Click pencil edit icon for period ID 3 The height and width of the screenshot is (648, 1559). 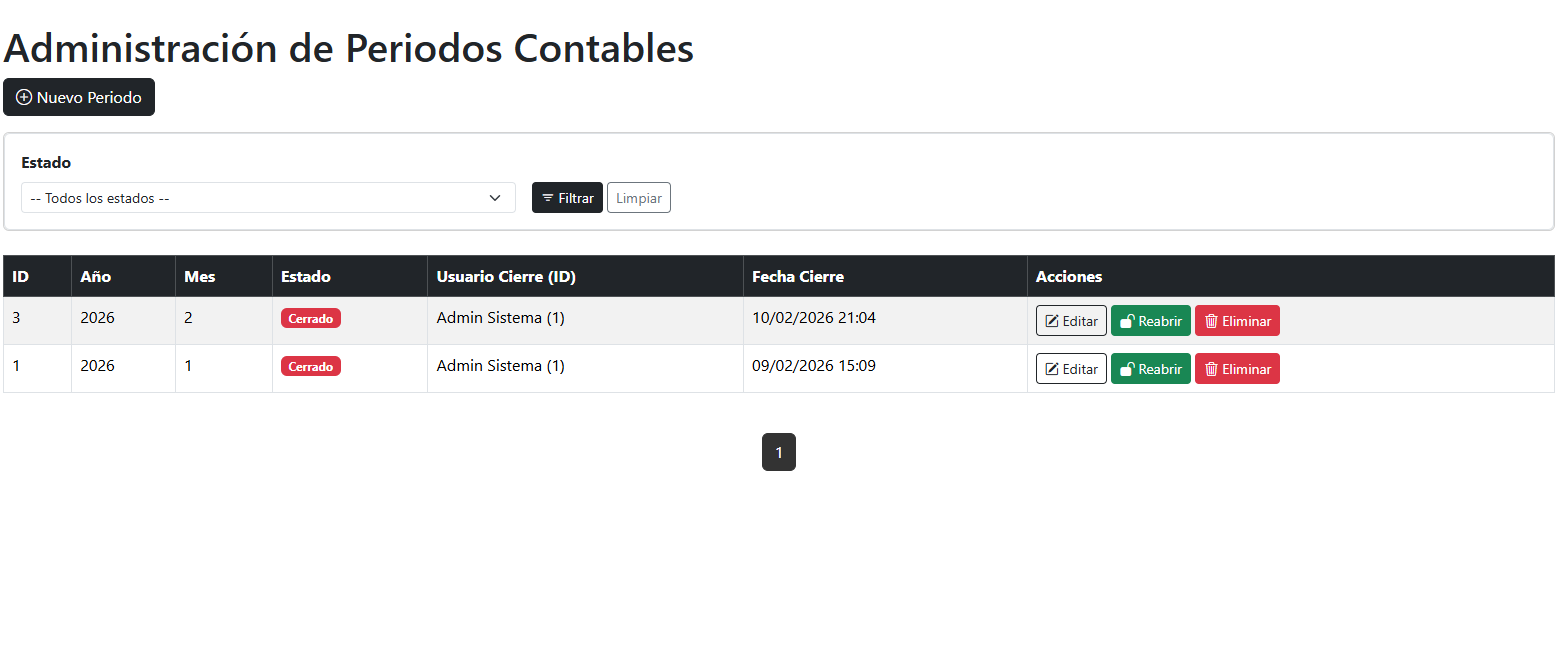click(x=1052, y=322)
